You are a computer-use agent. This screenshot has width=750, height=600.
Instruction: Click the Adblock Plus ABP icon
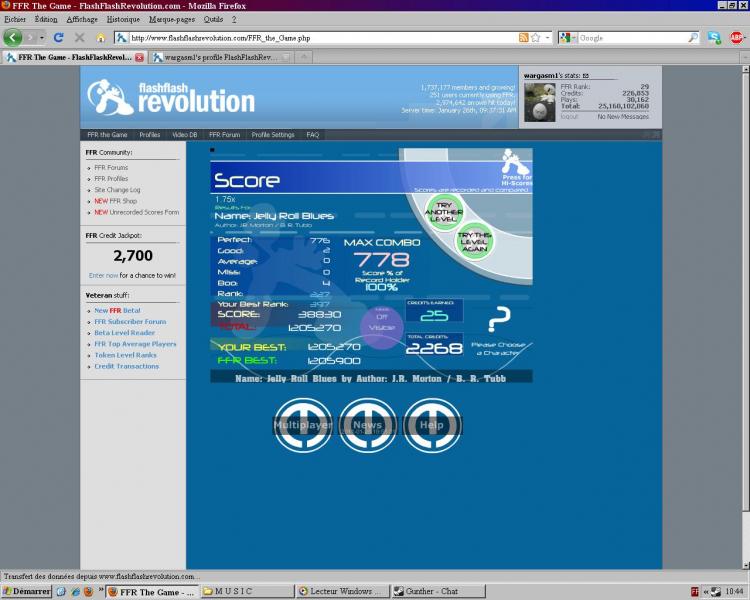point(736,38)
